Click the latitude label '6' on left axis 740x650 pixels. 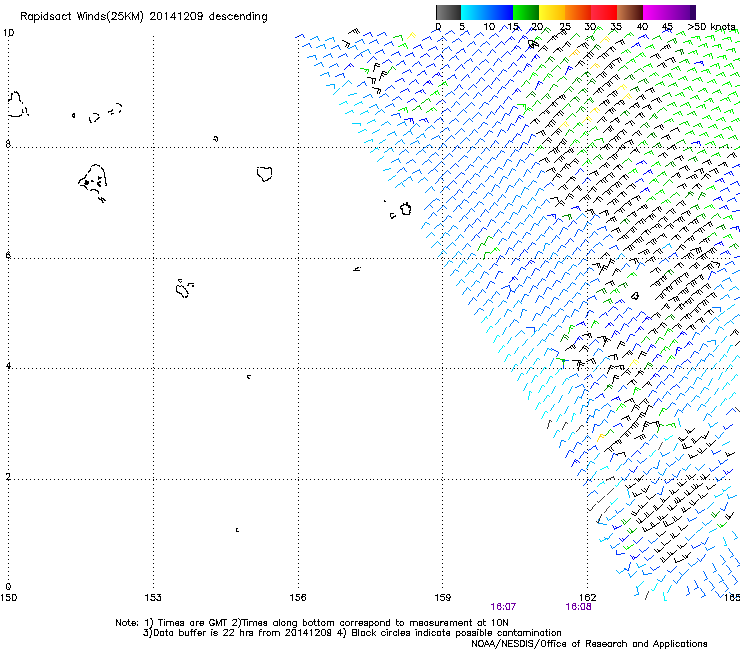click(8, 255)
